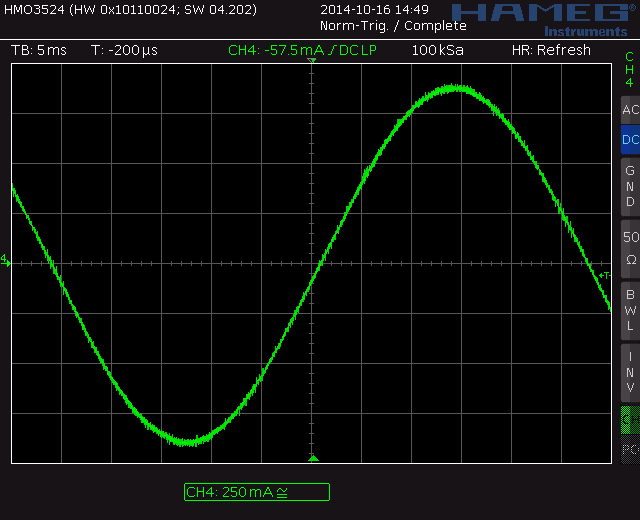Click the trigger level marker on right edge
The height and width of the screenshot is (520, 640).
coord(604,275)
